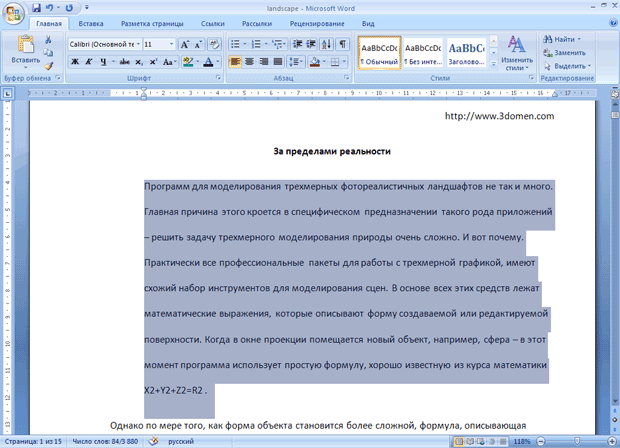Align text to the right
This screenshot has width=620, height=448.
pyautogui.click(x=264, y=62)
